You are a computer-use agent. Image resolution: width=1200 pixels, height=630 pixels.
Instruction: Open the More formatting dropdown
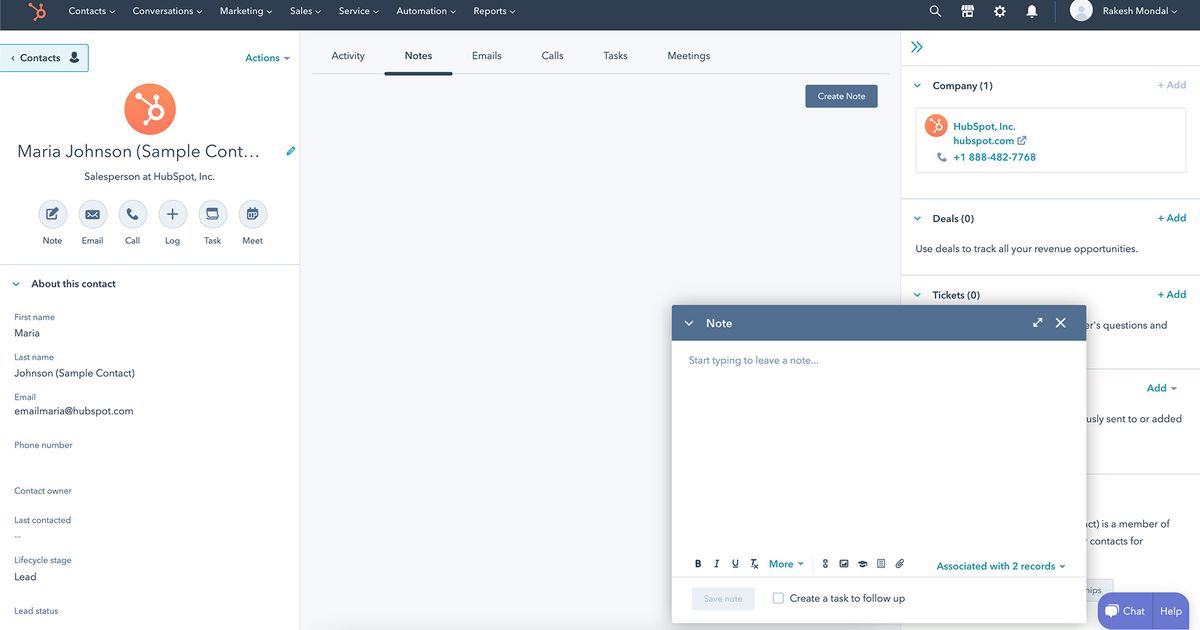click(786, 564)
